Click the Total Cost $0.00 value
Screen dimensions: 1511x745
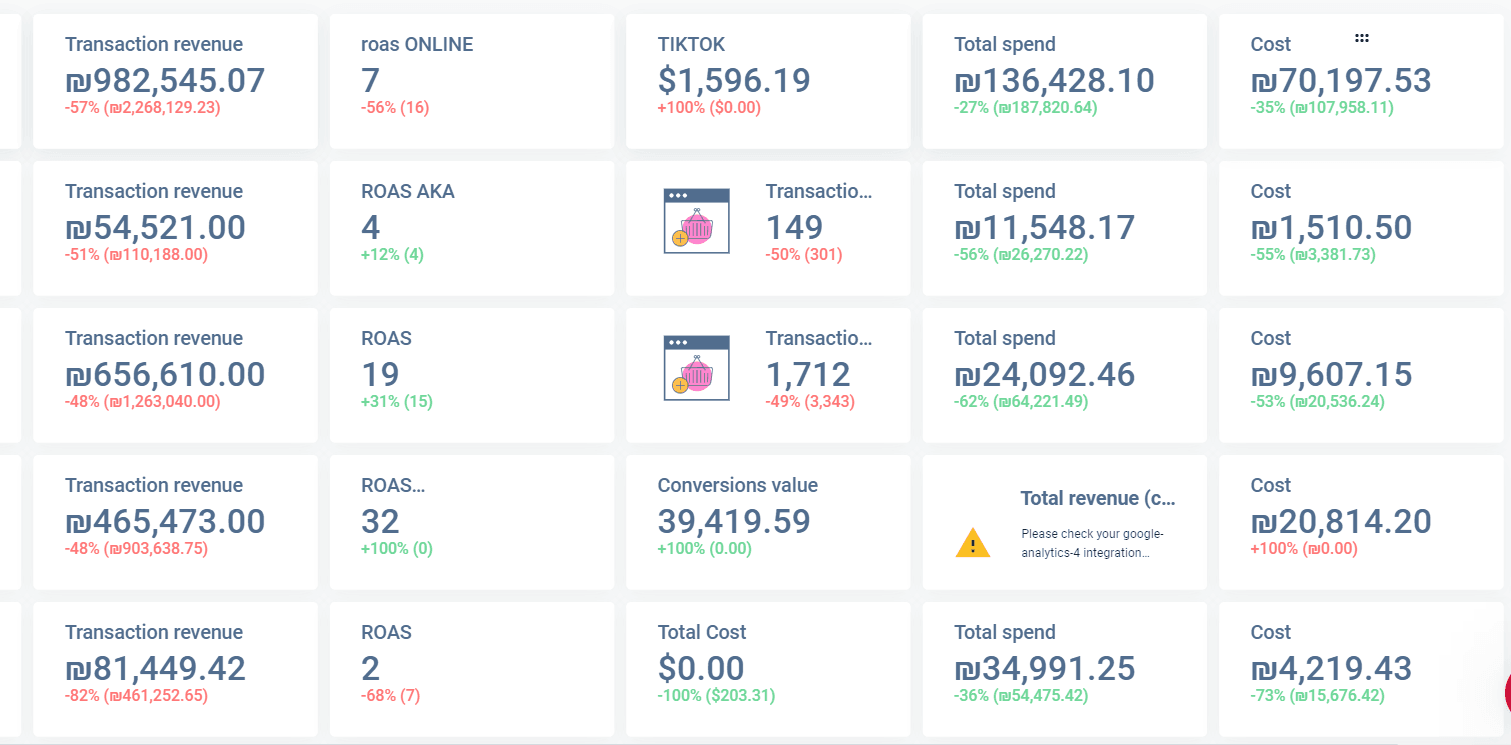coord(701,668)
